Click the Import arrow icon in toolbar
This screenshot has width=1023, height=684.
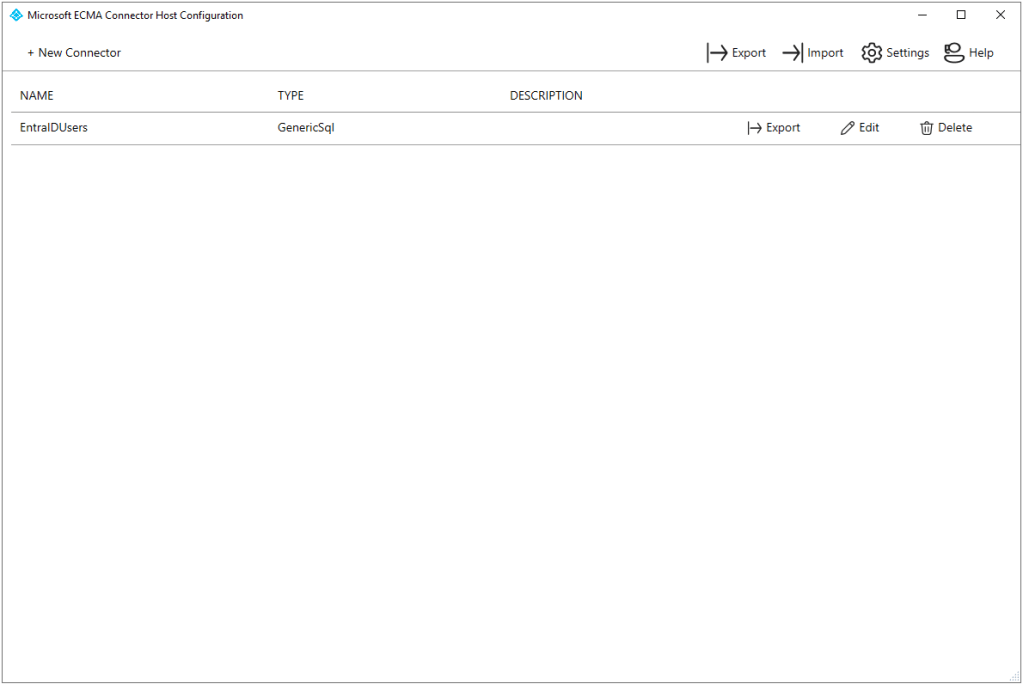click(x=792, y=53)
